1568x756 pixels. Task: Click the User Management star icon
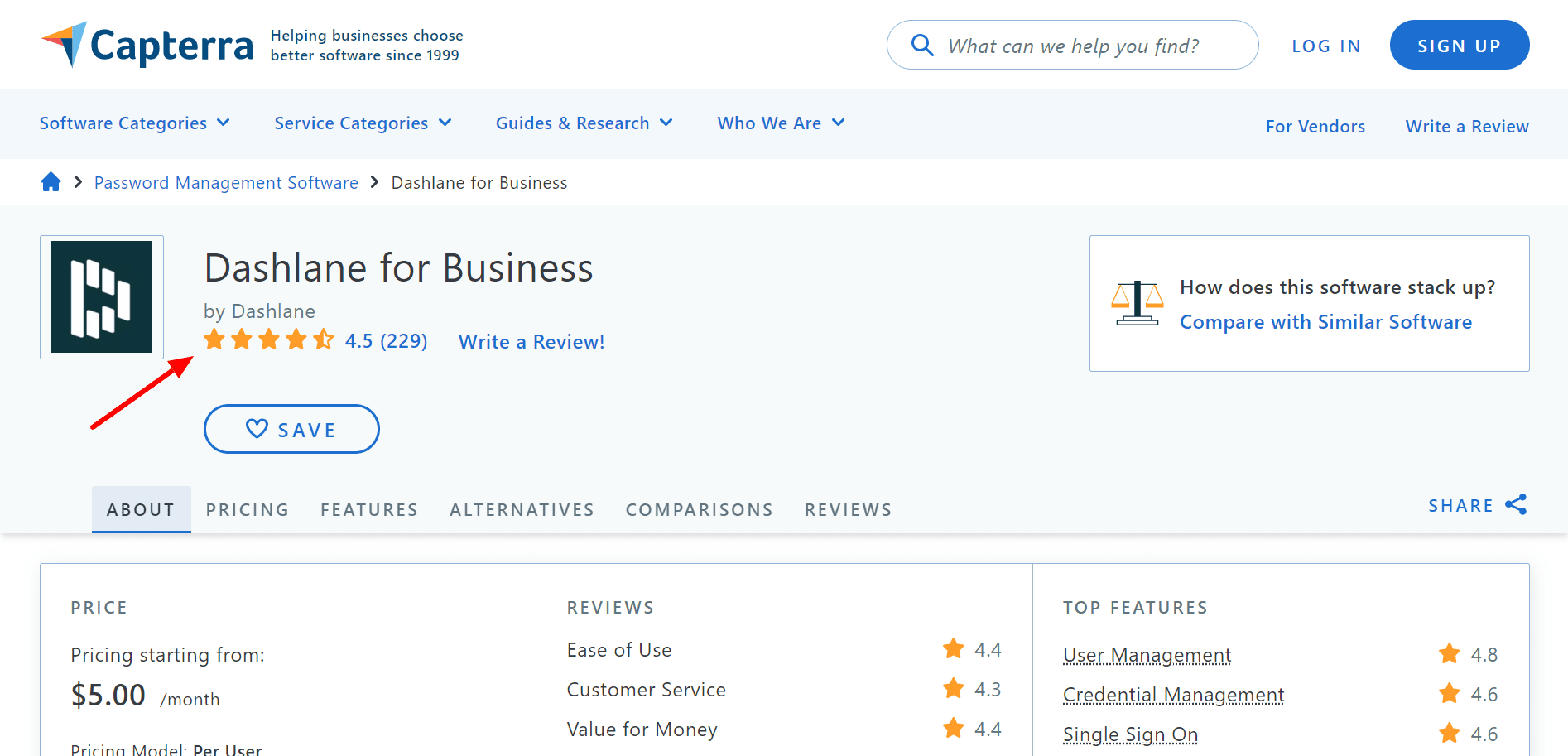1450,653
